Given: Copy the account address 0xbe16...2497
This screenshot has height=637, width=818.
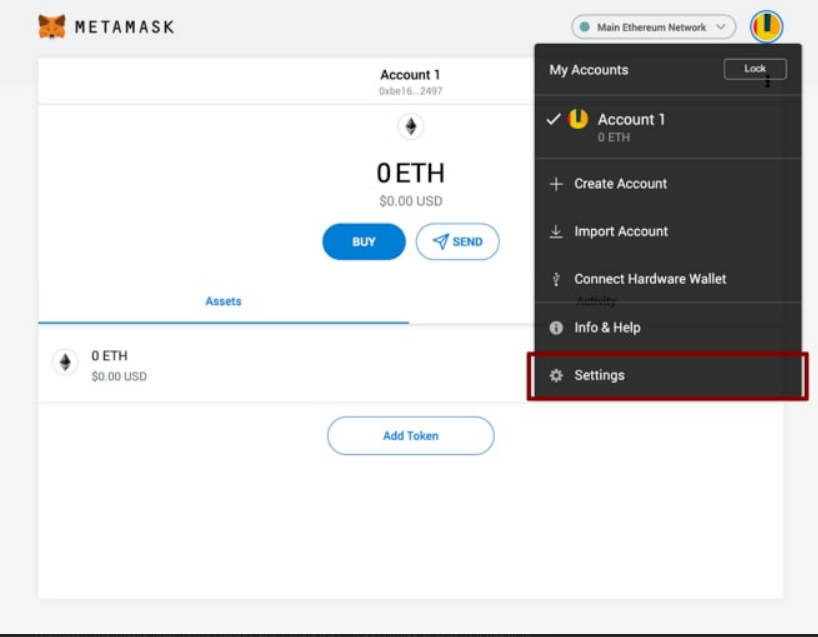Looking at the screenshot, I should pyautogui.click(x=410, y=91).
